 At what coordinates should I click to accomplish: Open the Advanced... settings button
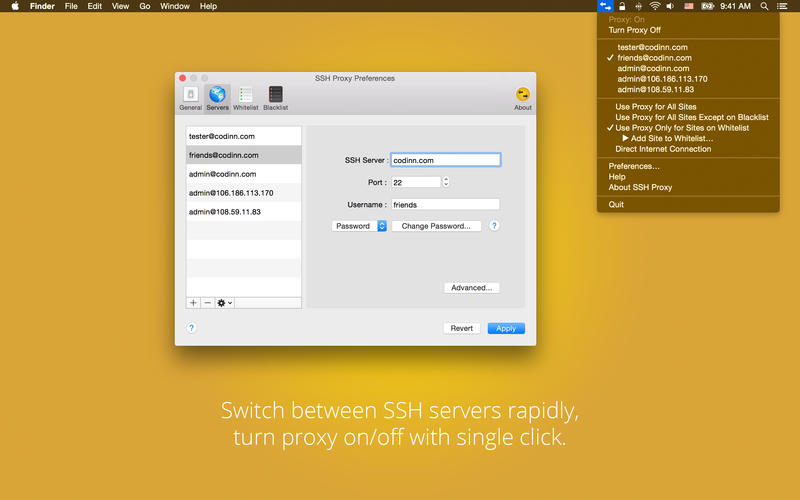(x=471, y=288)
